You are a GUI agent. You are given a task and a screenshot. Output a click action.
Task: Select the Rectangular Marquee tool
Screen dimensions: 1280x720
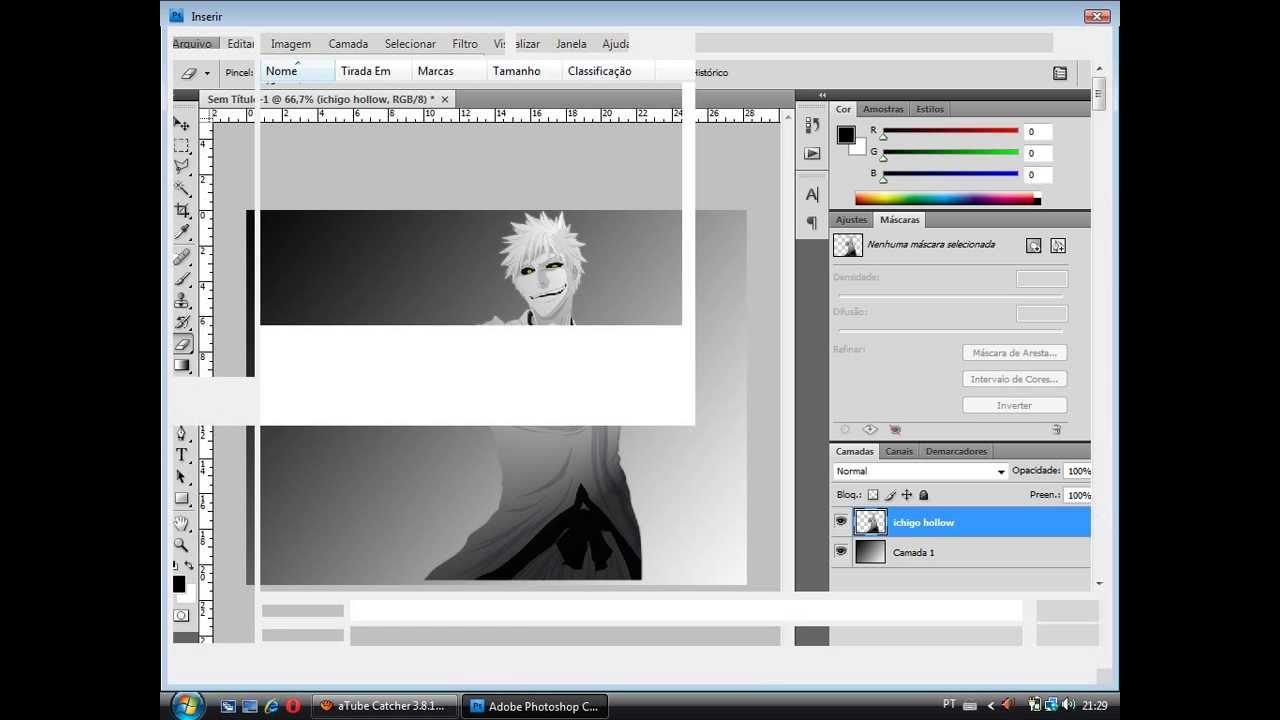pos(182,146)
